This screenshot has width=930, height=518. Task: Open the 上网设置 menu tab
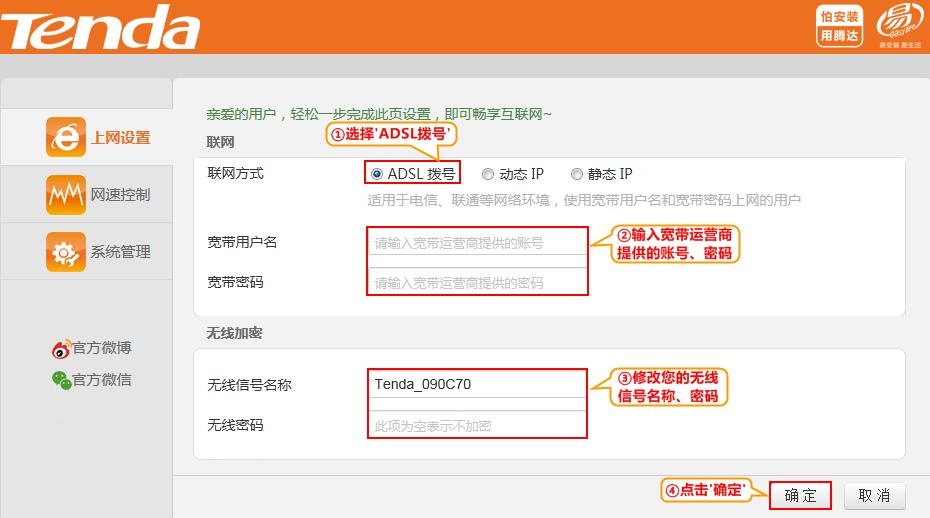pos(120,138)
